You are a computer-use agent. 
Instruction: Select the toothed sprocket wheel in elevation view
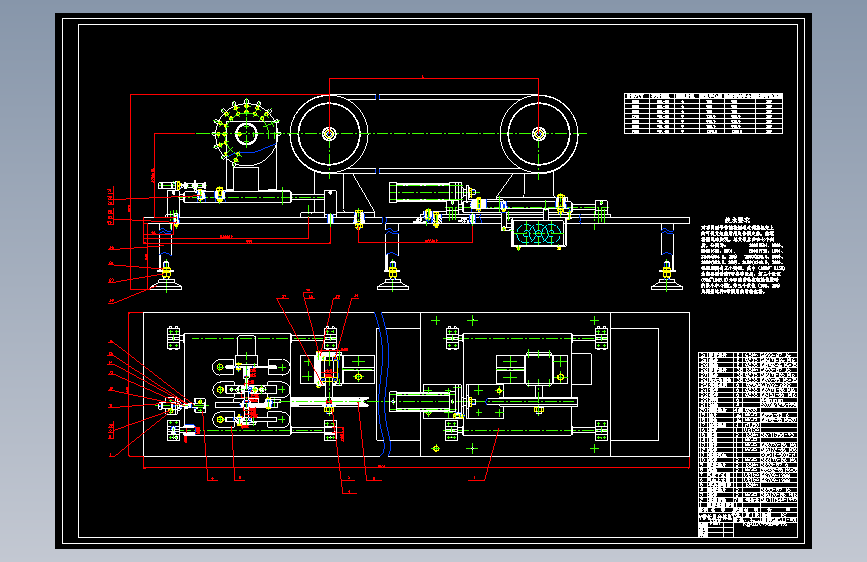[x=246, y=133]
